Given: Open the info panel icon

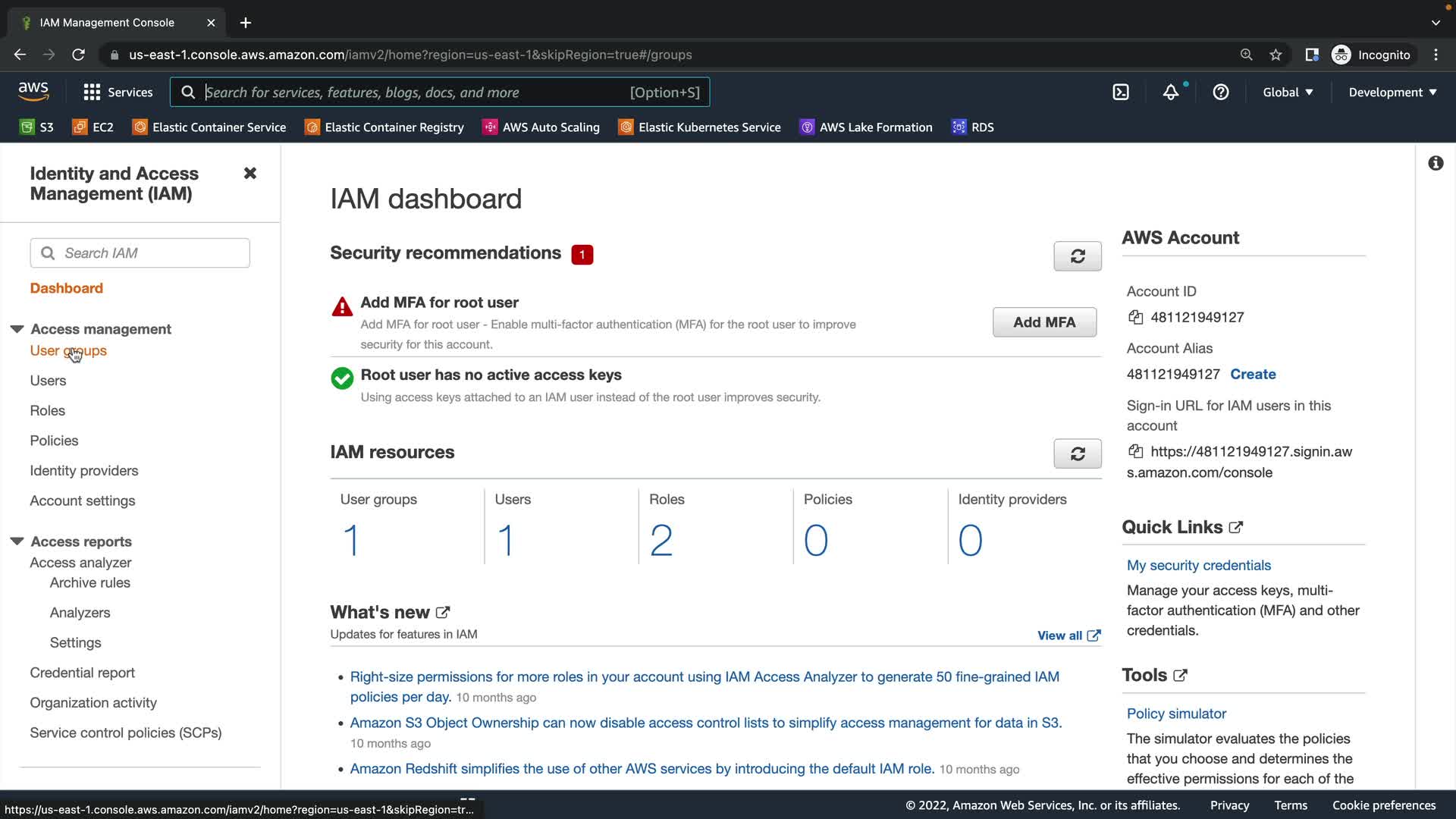Looking at the screenshot, I should [1436, 163].
